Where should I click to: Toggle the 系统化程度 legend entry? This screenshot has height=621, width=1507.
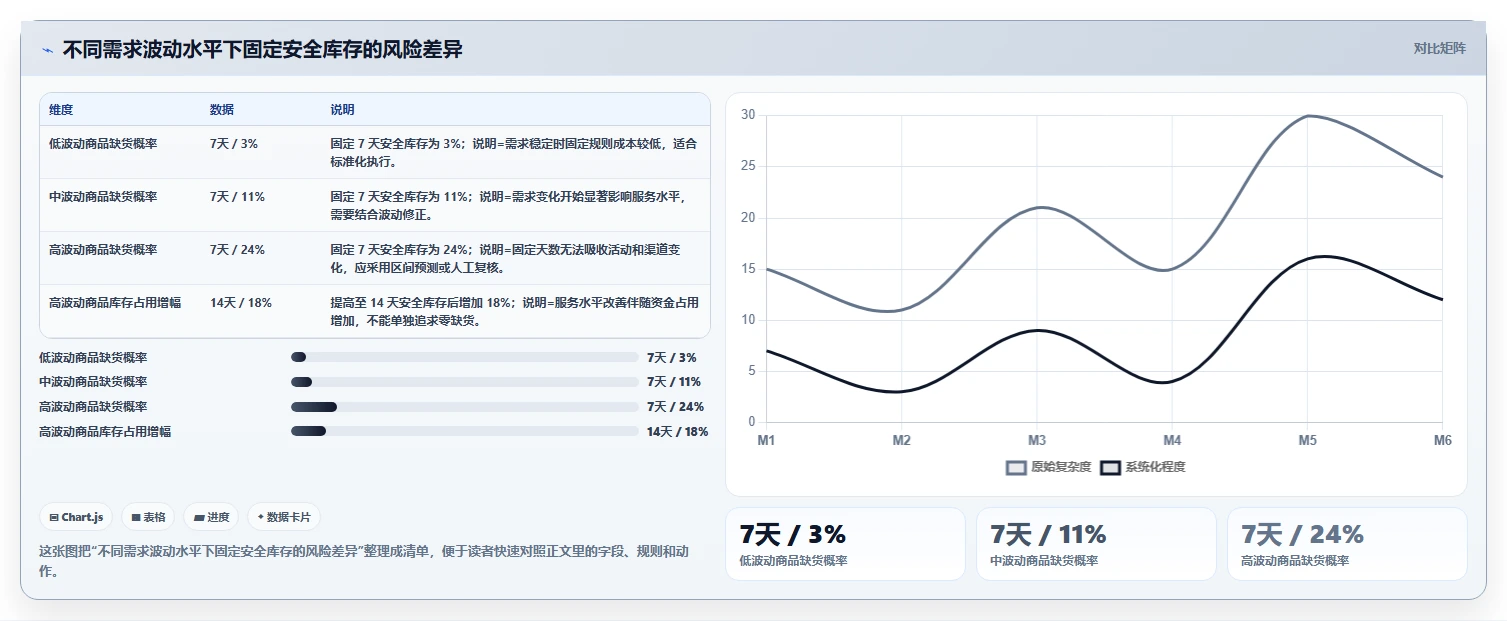pos(1142,467)
